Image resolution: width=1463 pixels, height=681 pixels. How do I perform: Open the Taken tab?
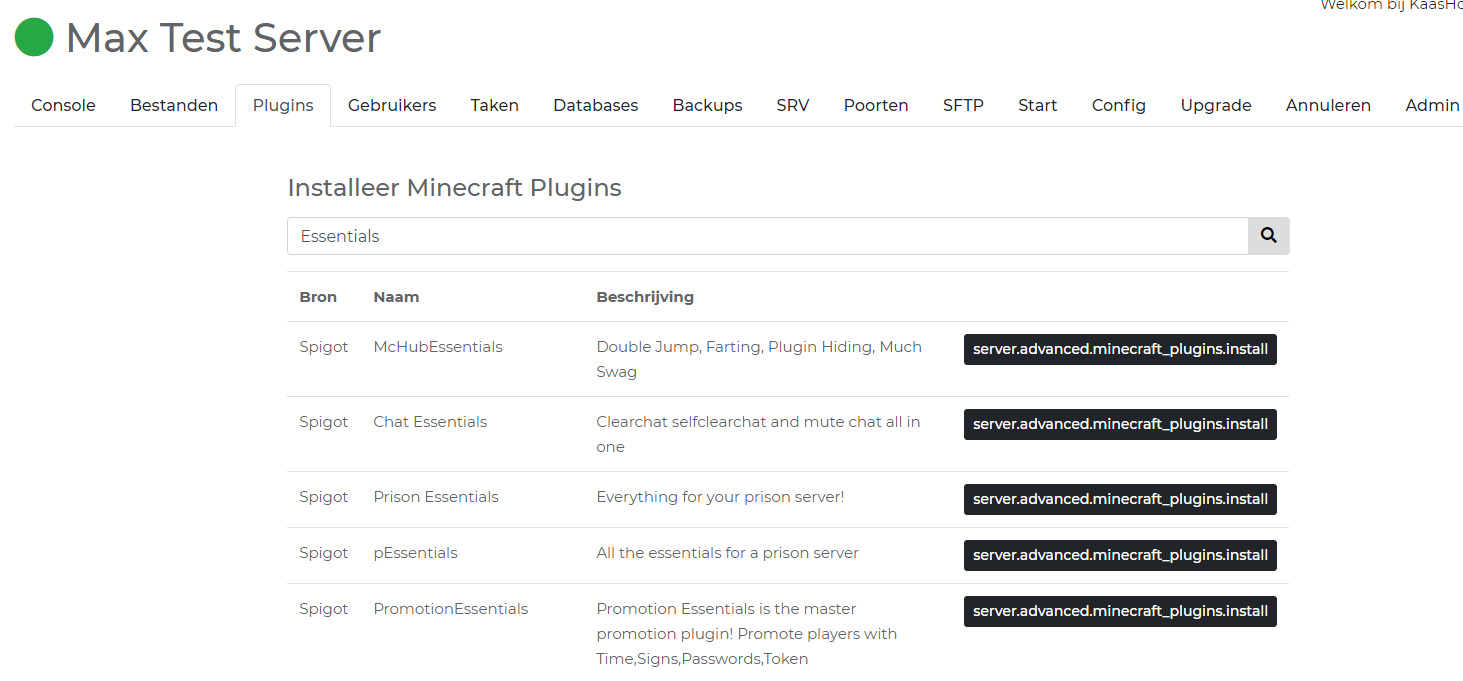(x=495, y=105)
